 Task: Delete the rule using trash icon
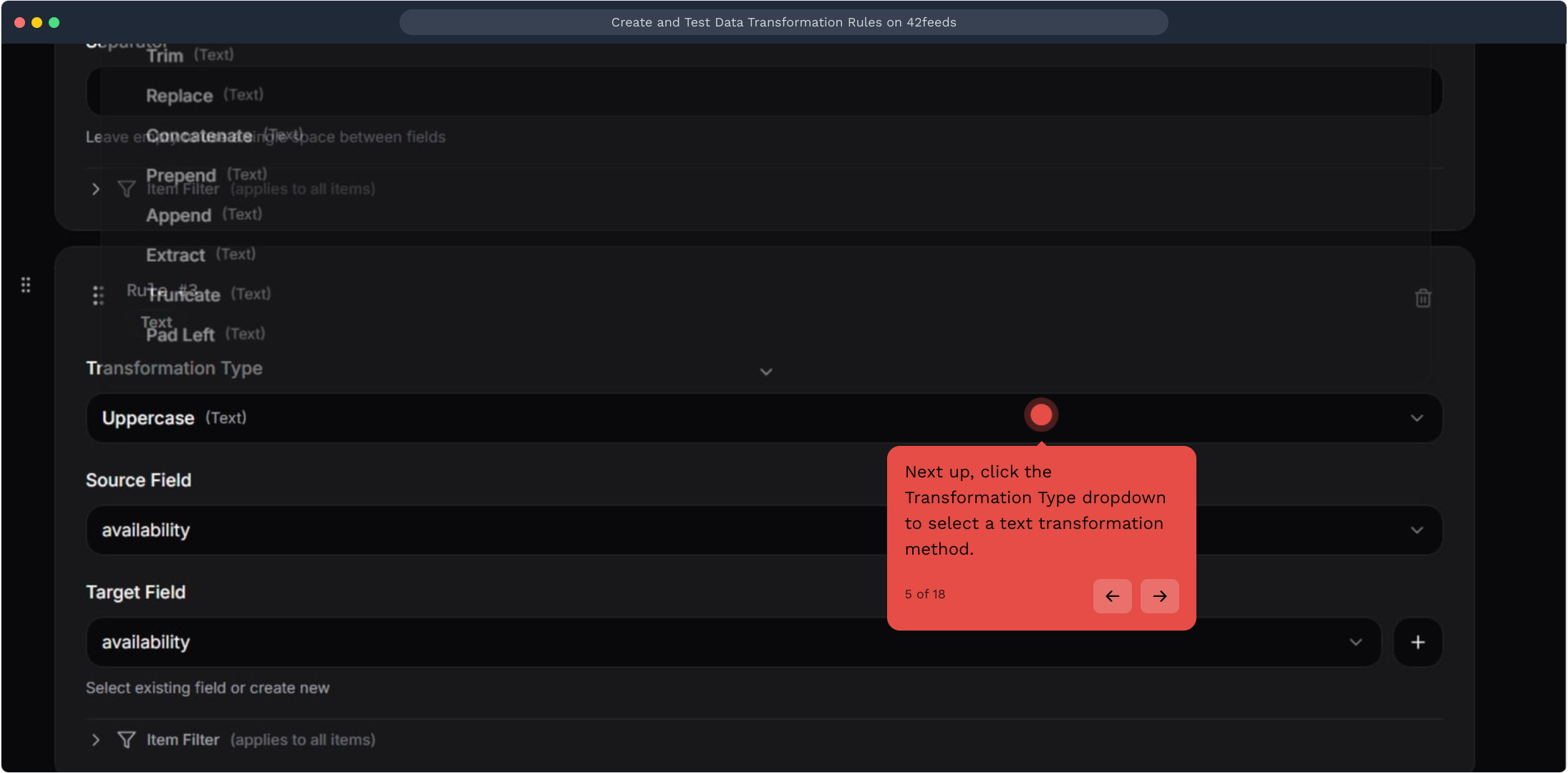coord(1423,298)
